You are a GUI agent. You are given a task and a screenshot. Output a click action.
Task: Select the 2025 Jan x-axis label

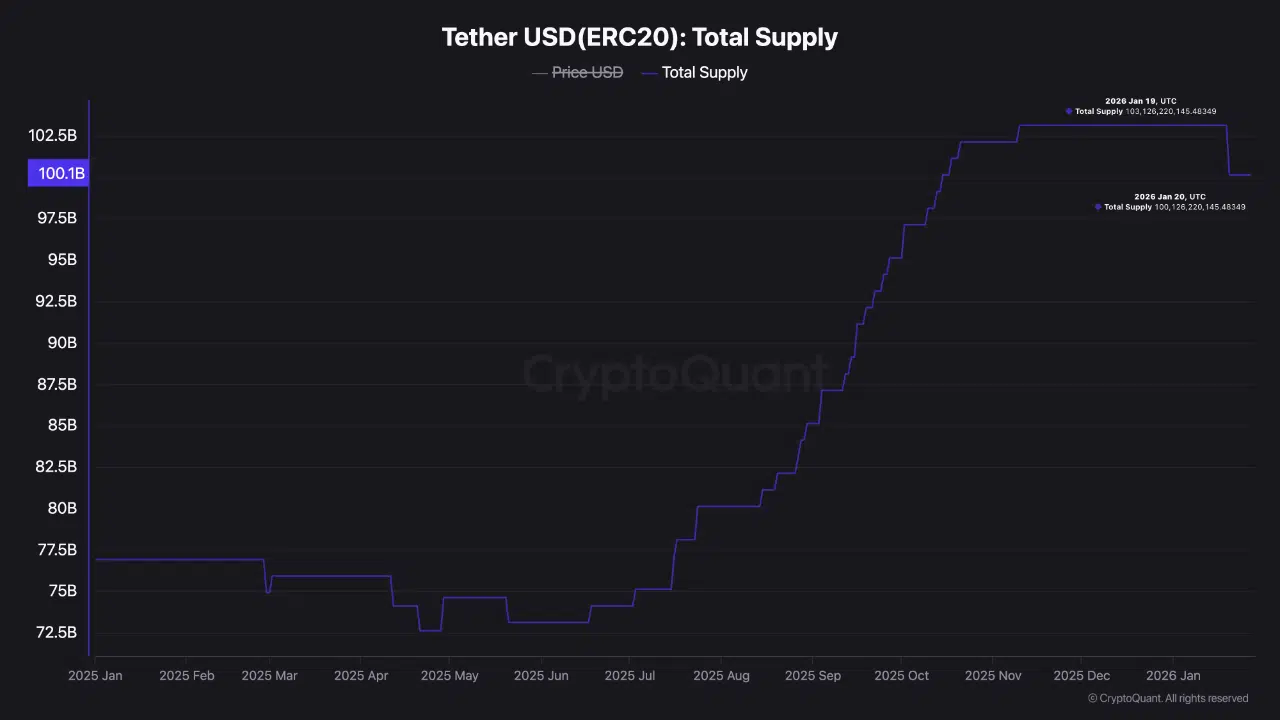(95, 676)
